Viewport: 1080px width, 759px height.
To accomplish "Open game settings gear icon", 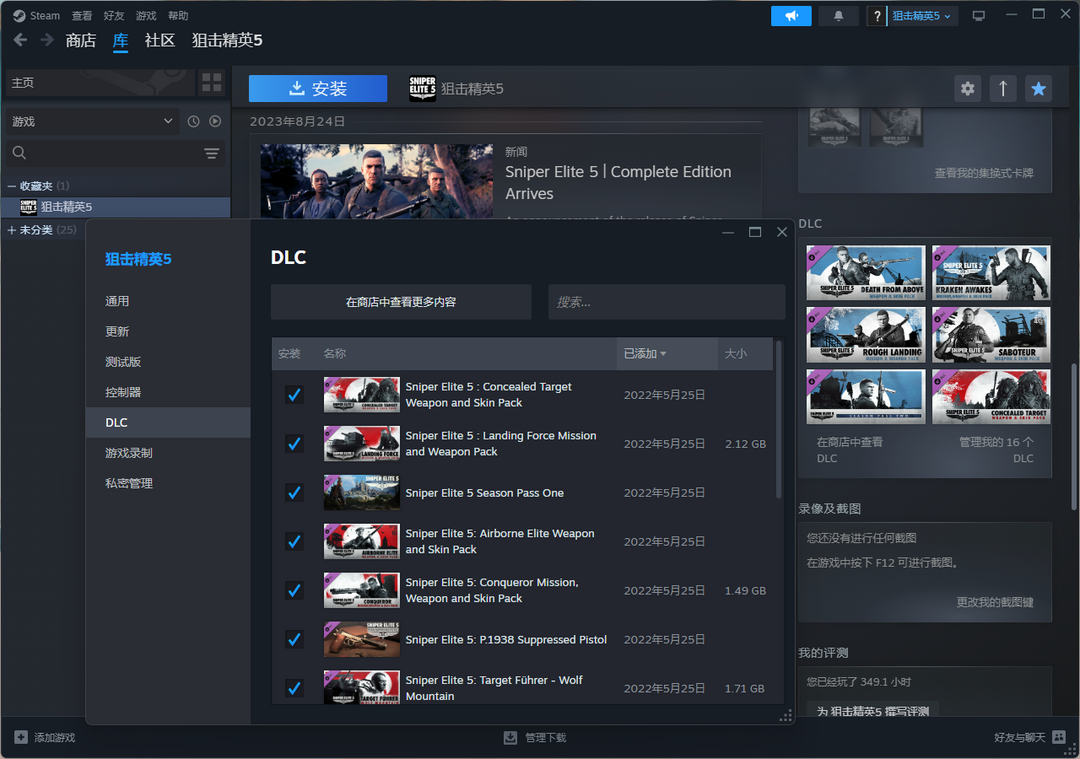I will [967, 89].
